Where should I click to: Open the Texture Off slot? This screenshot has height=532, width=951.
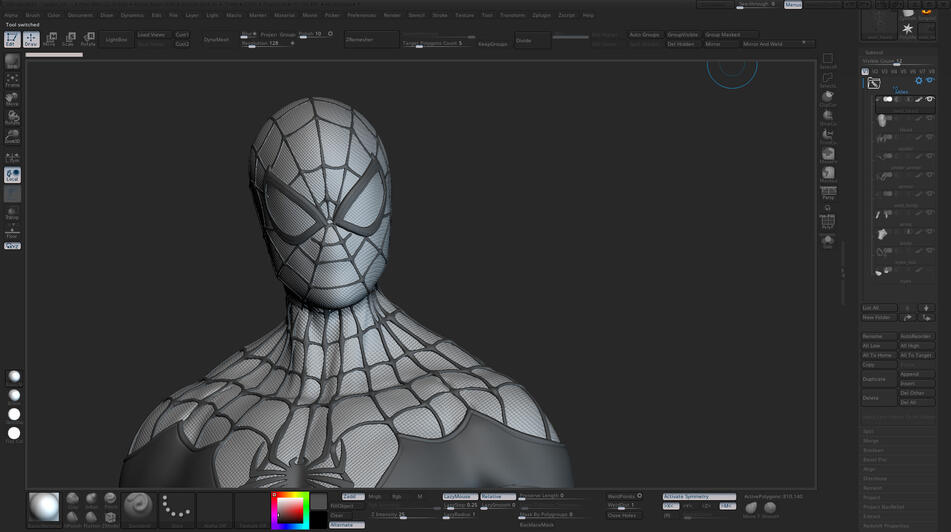[252, 508]
